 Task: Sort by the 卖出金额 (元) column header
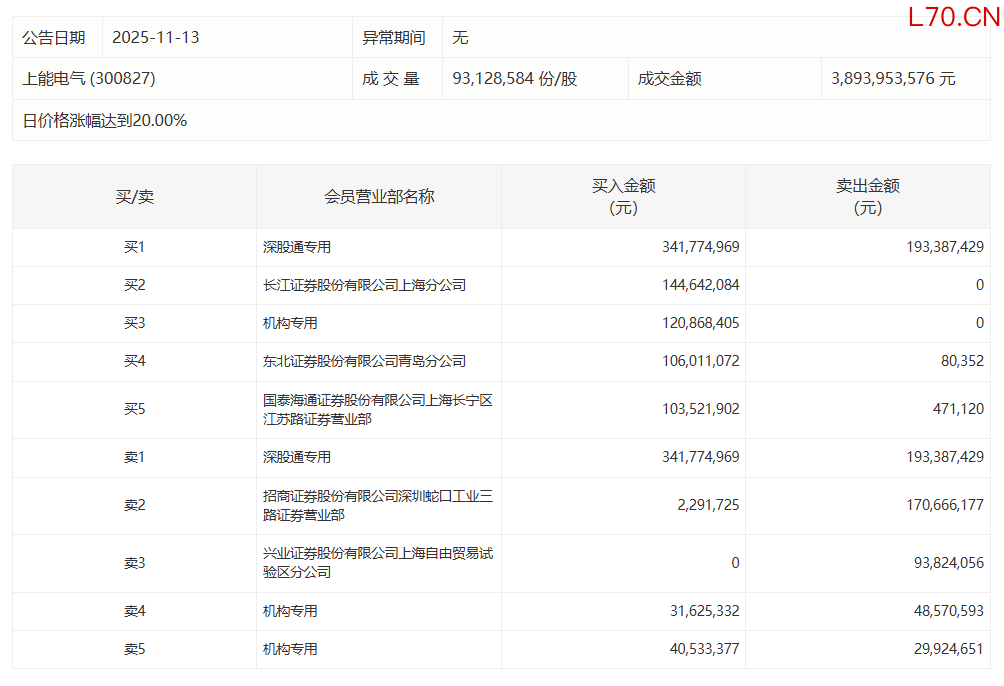click(x=868, y=197)
